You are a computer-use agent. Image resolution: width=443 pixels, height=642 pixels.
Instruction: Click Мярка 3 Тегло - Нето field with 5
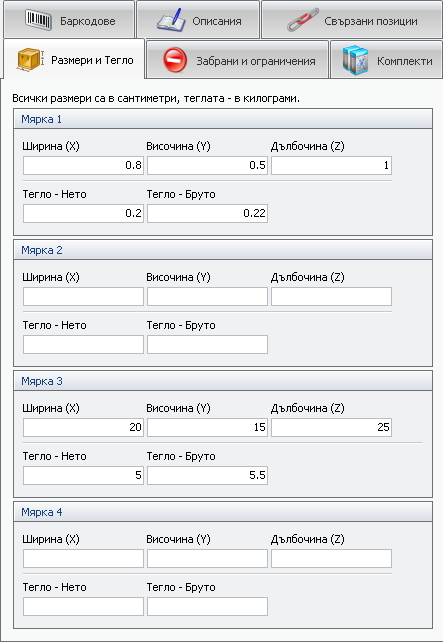(84, 475)
